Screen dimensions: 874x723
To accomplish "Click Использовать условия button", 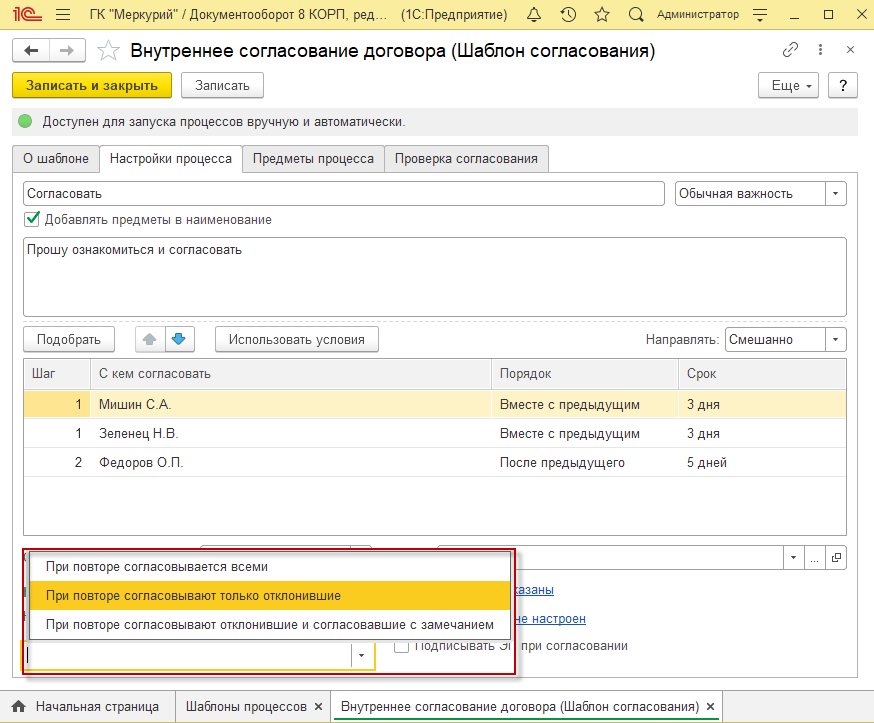I will 297,339.
